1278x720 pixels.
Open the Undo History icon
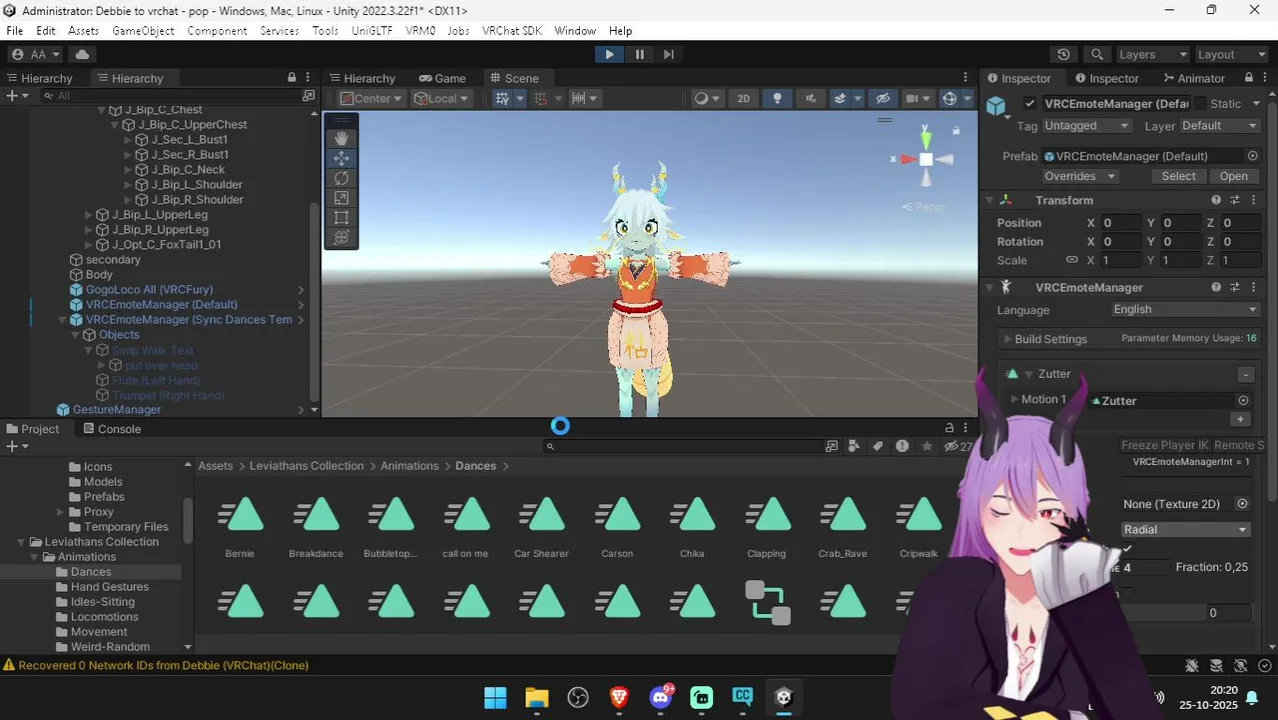coord(1063,54)
